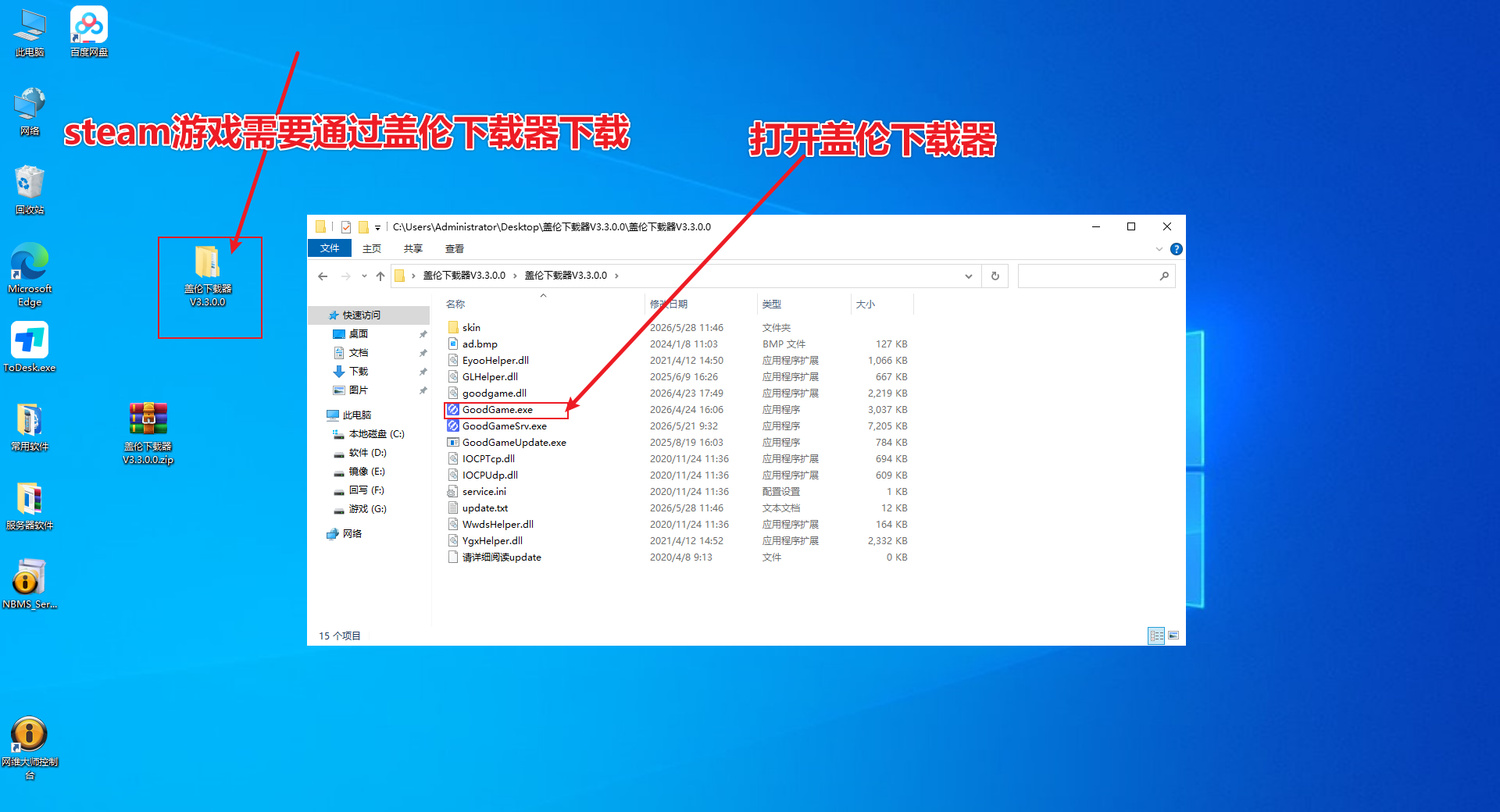Select the GoodGameUpdate.exe file

coord(514,443)
